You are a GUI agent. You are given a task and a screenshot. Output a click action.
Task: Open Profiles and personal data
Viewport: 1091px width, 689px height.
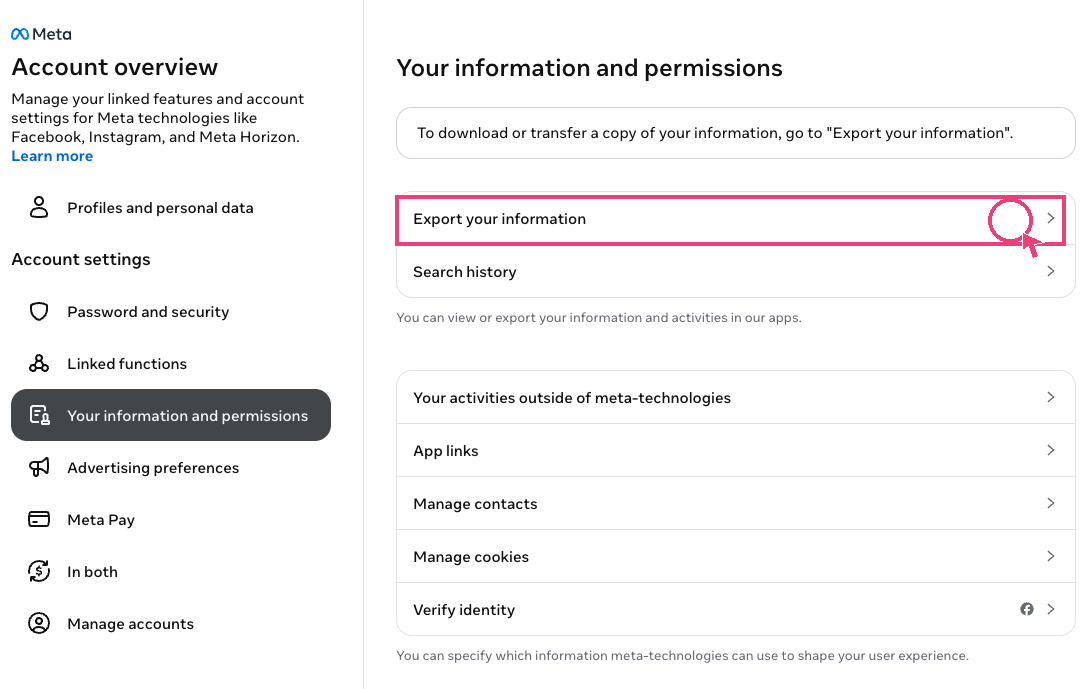click(170, 207)
